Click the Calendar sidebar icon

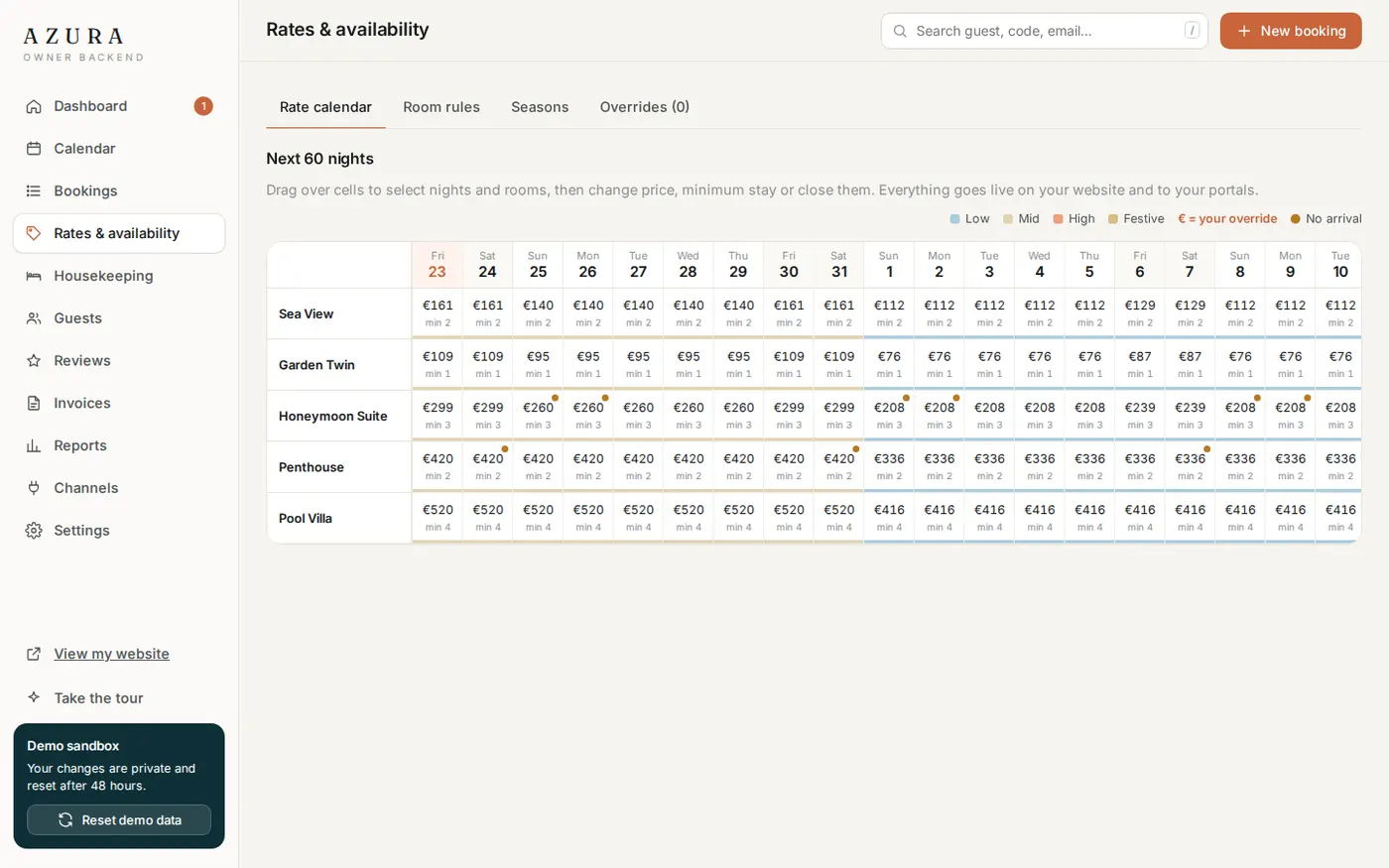click(x=34, y=149)
